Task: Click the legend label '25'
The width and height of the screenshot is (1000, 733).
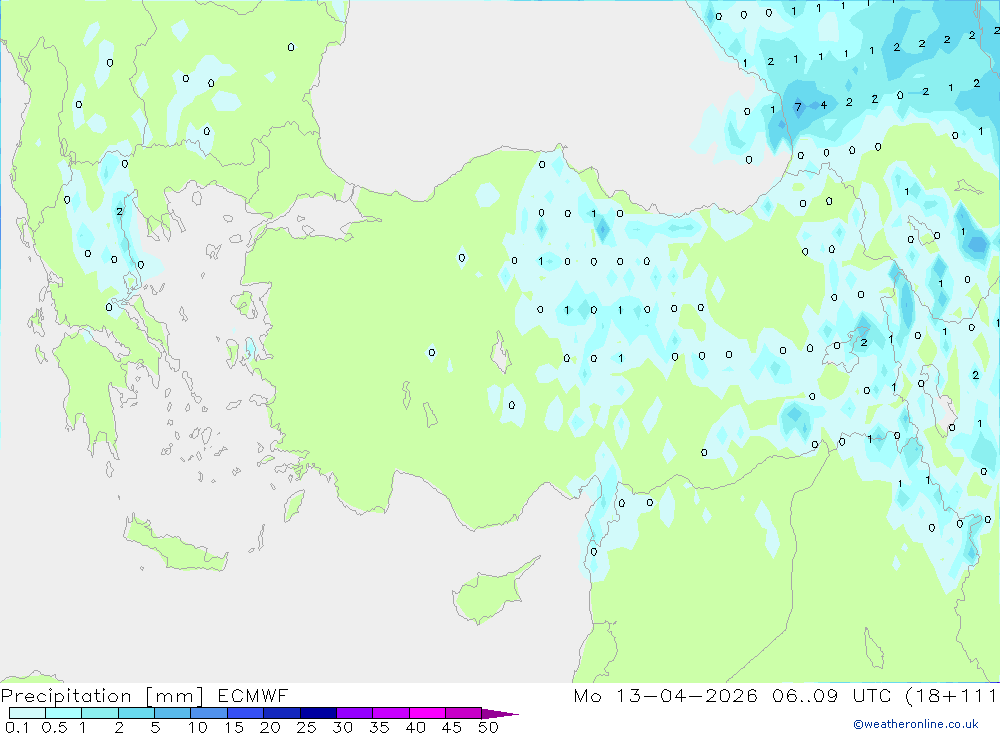Action: (306, 727)
